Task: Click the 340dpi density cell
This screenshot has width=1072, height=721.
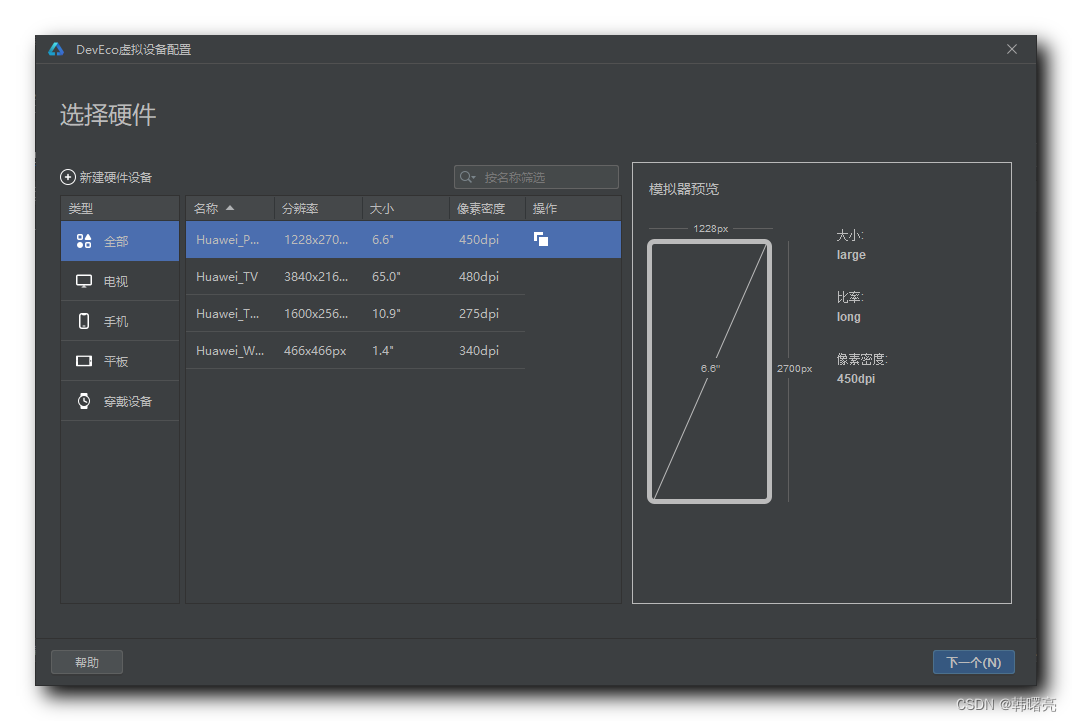Action: point(479,350)
